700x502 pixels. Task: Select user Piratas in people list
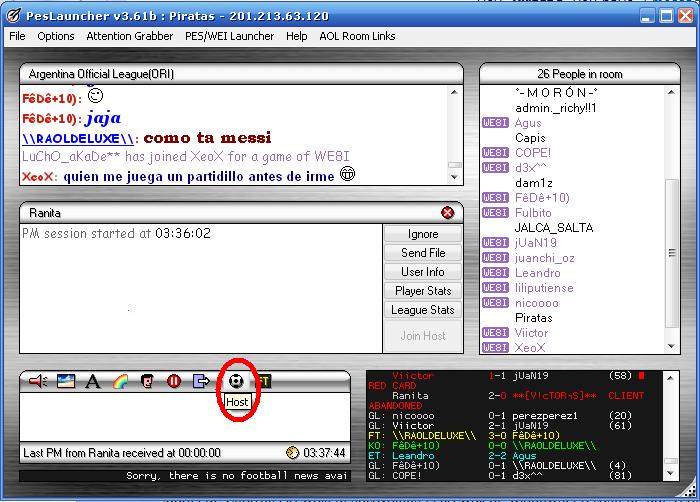(x=533, y=318)
